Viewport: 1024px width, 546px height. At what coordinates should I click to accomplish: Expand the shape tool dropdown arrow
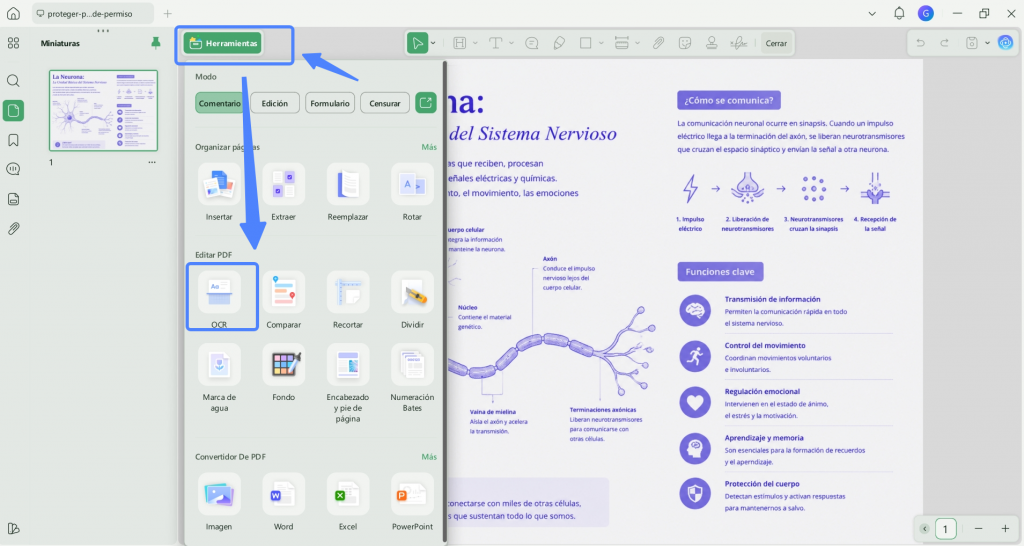[x=601, y=43]
